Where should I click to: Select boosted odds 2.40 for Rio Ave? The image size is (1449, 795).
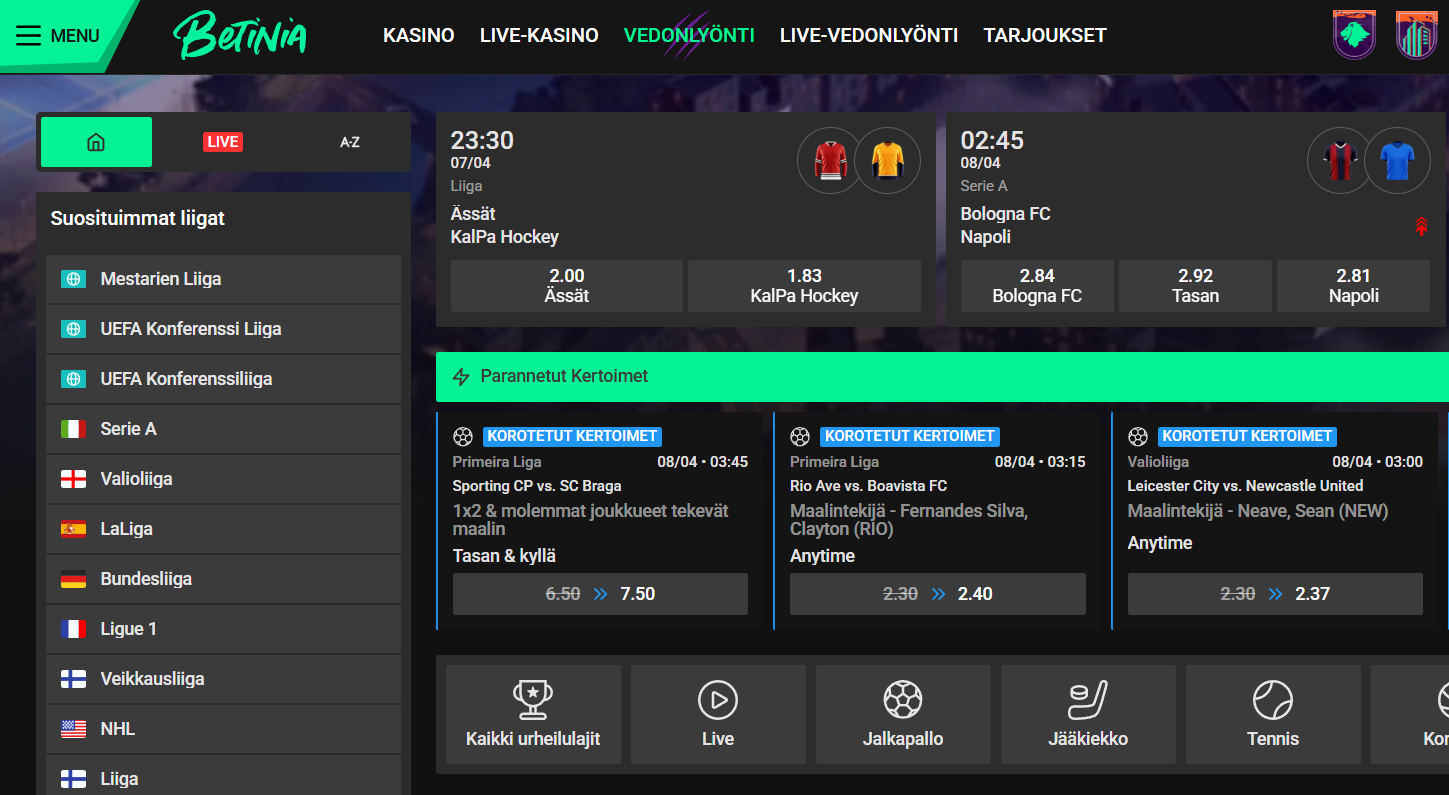[x=938, y=594]
